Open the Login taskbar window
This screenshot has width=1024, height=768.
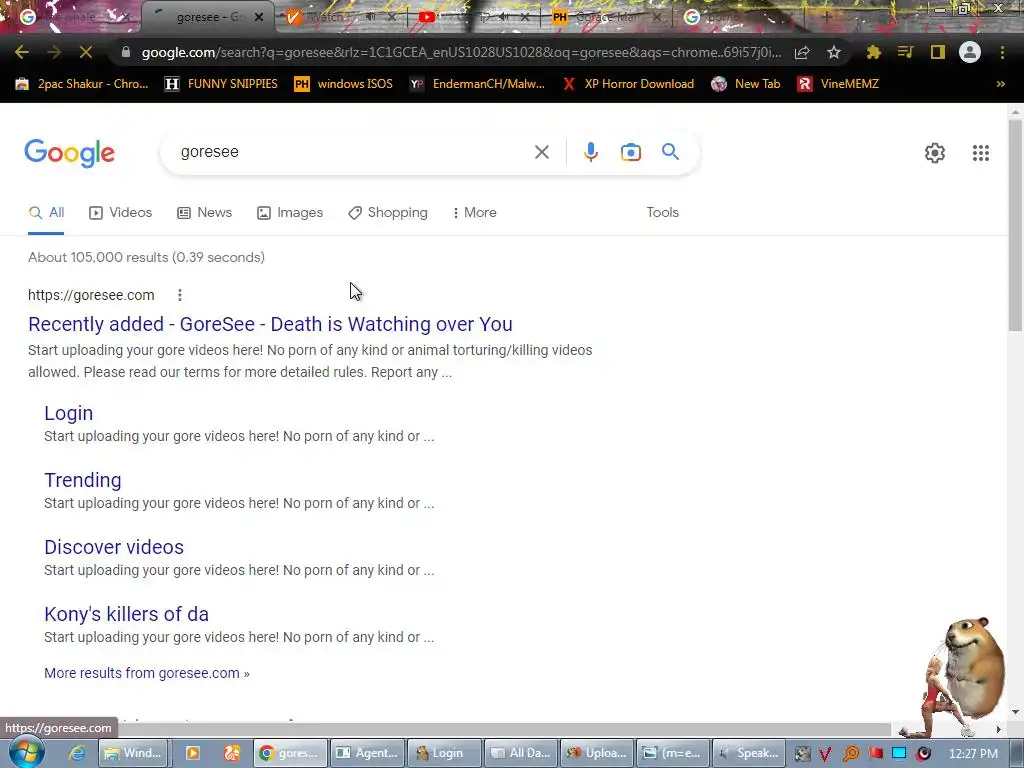444,753
